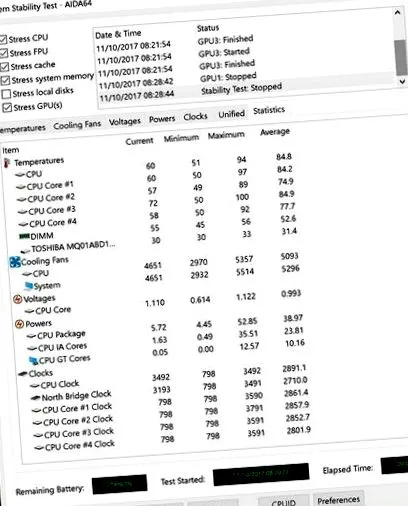Click the Clocks group icon
Screen dimensions: 408x506
(x=23, y=374)
